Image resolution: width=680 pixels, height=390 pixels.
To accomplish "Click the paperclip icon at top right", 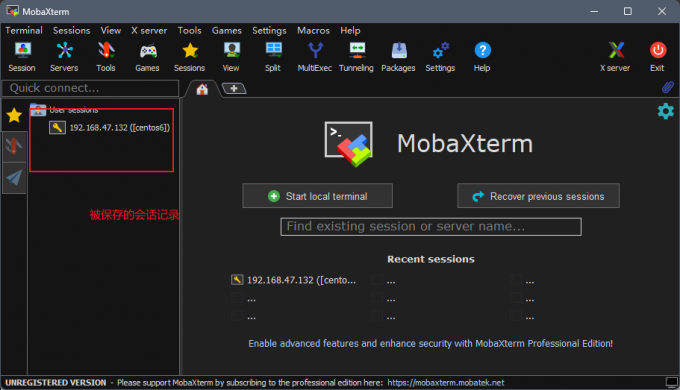I will pos(667,88).
